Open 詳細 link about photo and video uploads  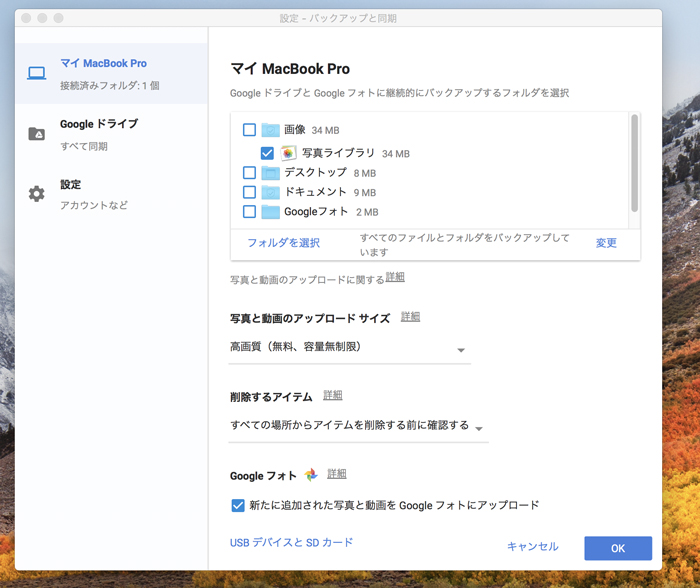(x=395, y=277)
